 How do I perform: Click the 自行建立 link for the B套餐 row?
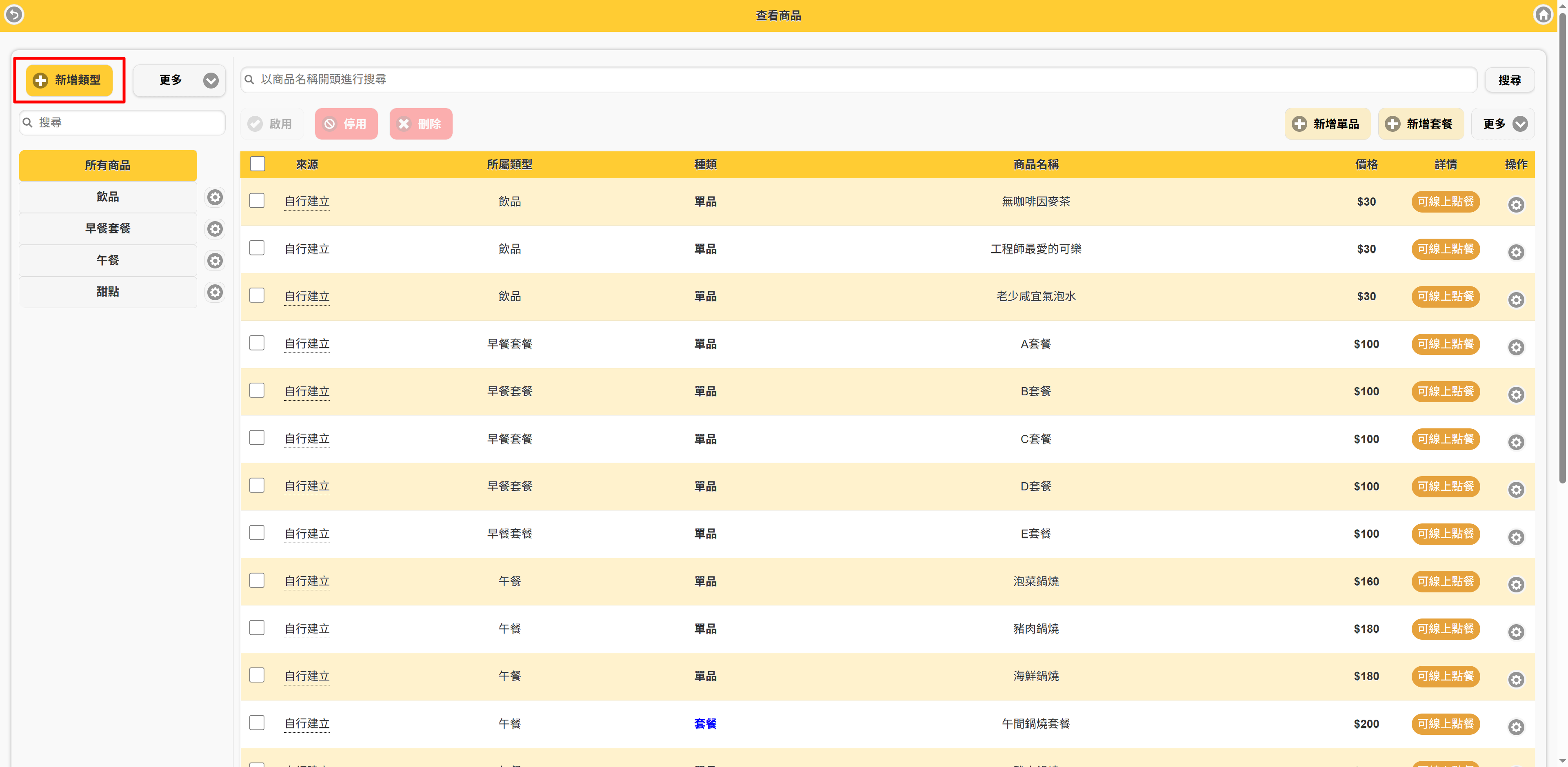coord(307,391)
